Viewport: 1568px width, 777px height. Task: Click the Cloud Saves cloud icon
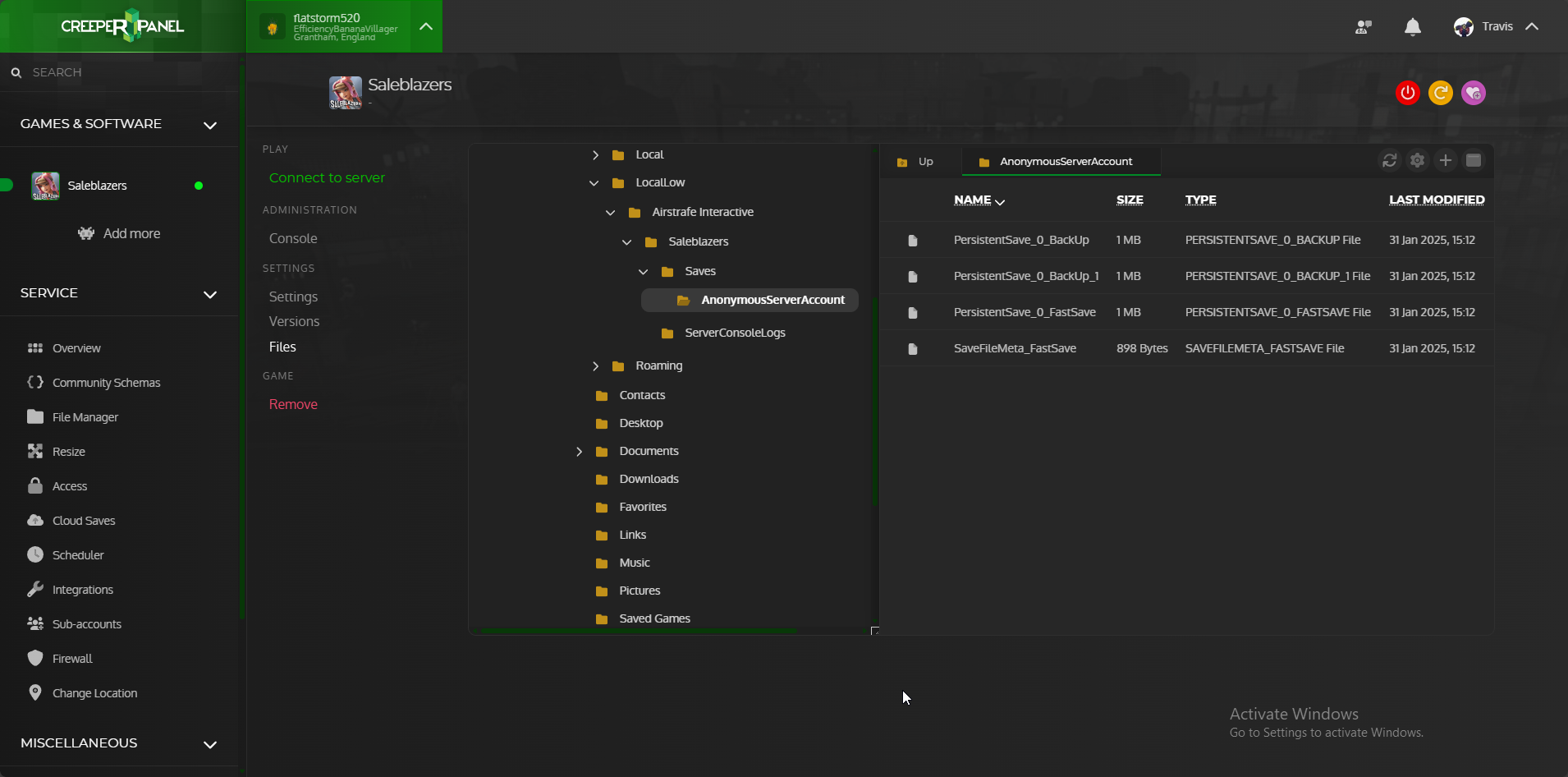click(35, 520)
